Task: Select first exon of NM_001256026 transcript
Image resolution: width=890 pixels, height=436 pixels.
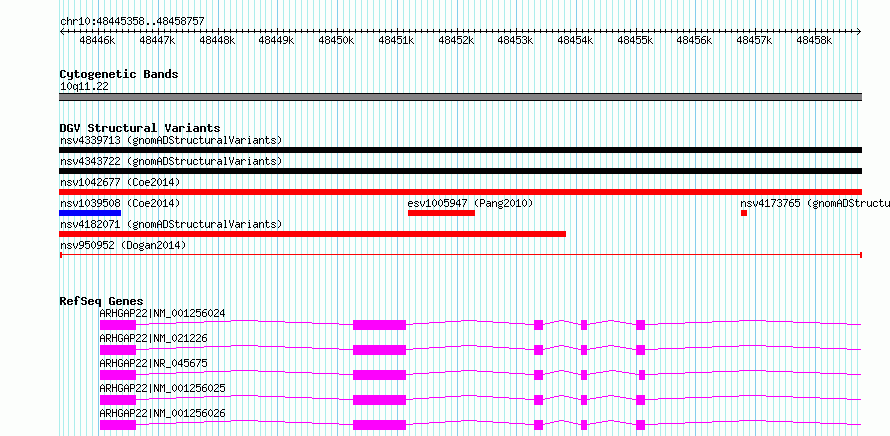Action: coord(118,425)
